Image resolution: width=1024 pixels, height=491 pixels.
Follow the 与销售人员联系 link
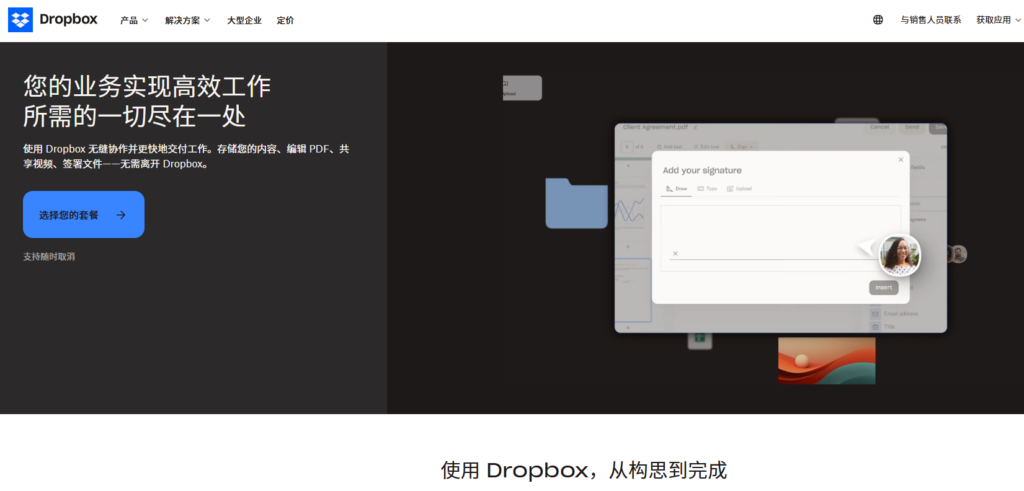931,20
